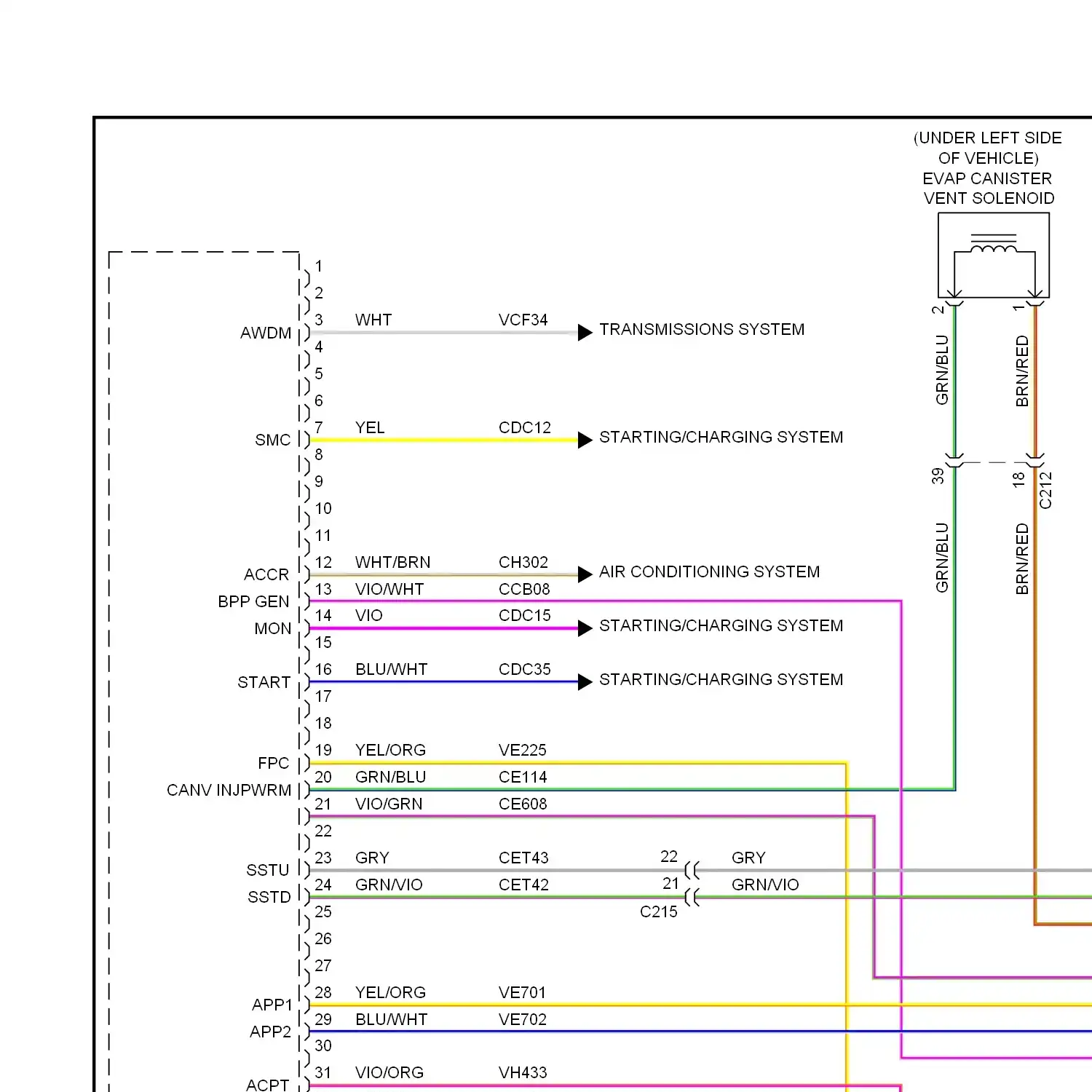Click pin number 30 on the module
This screenshot has height=1092, width=1092.
pyautogui.click(x=323, y=1046)
